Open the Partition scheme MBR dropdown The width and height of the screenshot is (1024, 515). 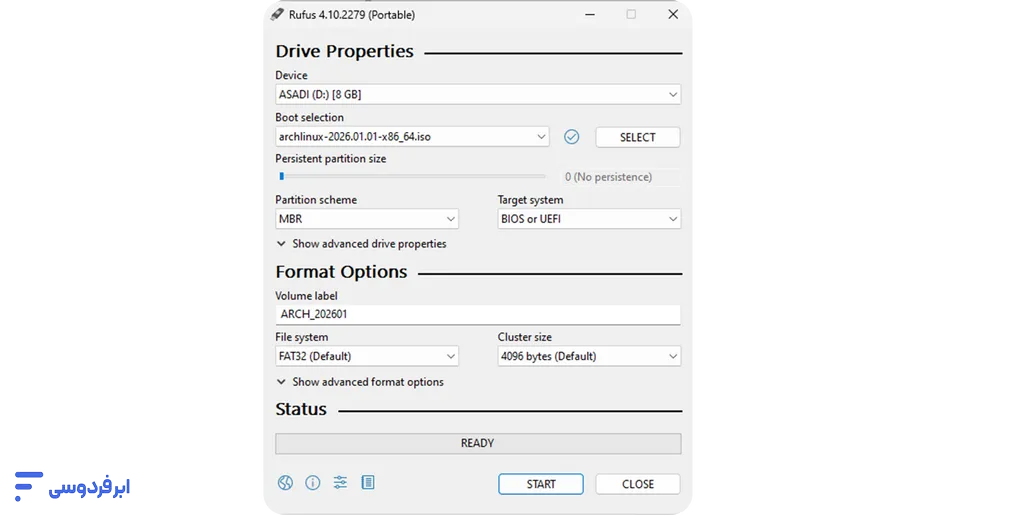pos(367,219)
